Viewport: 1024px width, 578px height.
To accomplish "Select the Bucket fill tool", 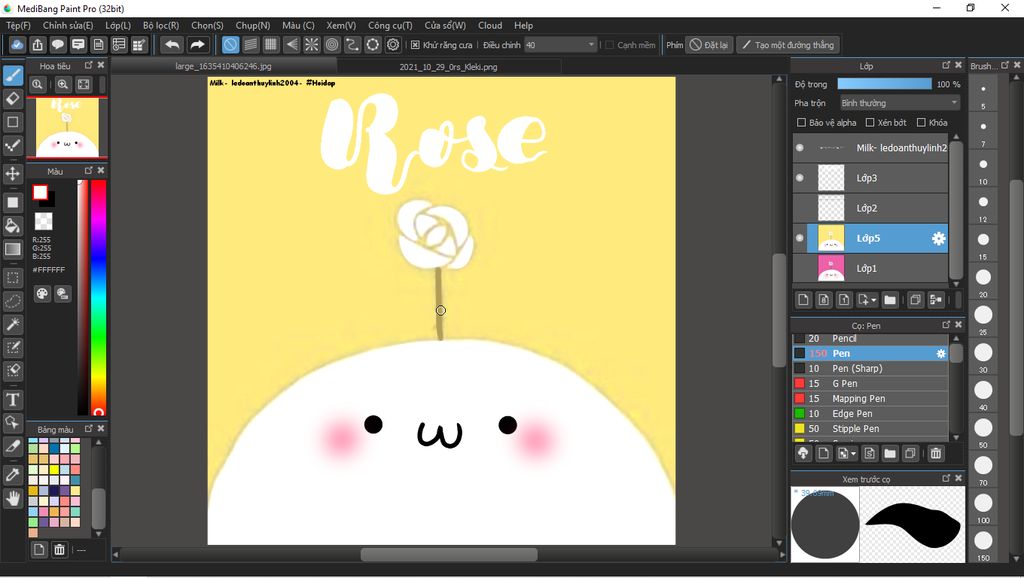I will pyautogui.click(x=12, y=226).
